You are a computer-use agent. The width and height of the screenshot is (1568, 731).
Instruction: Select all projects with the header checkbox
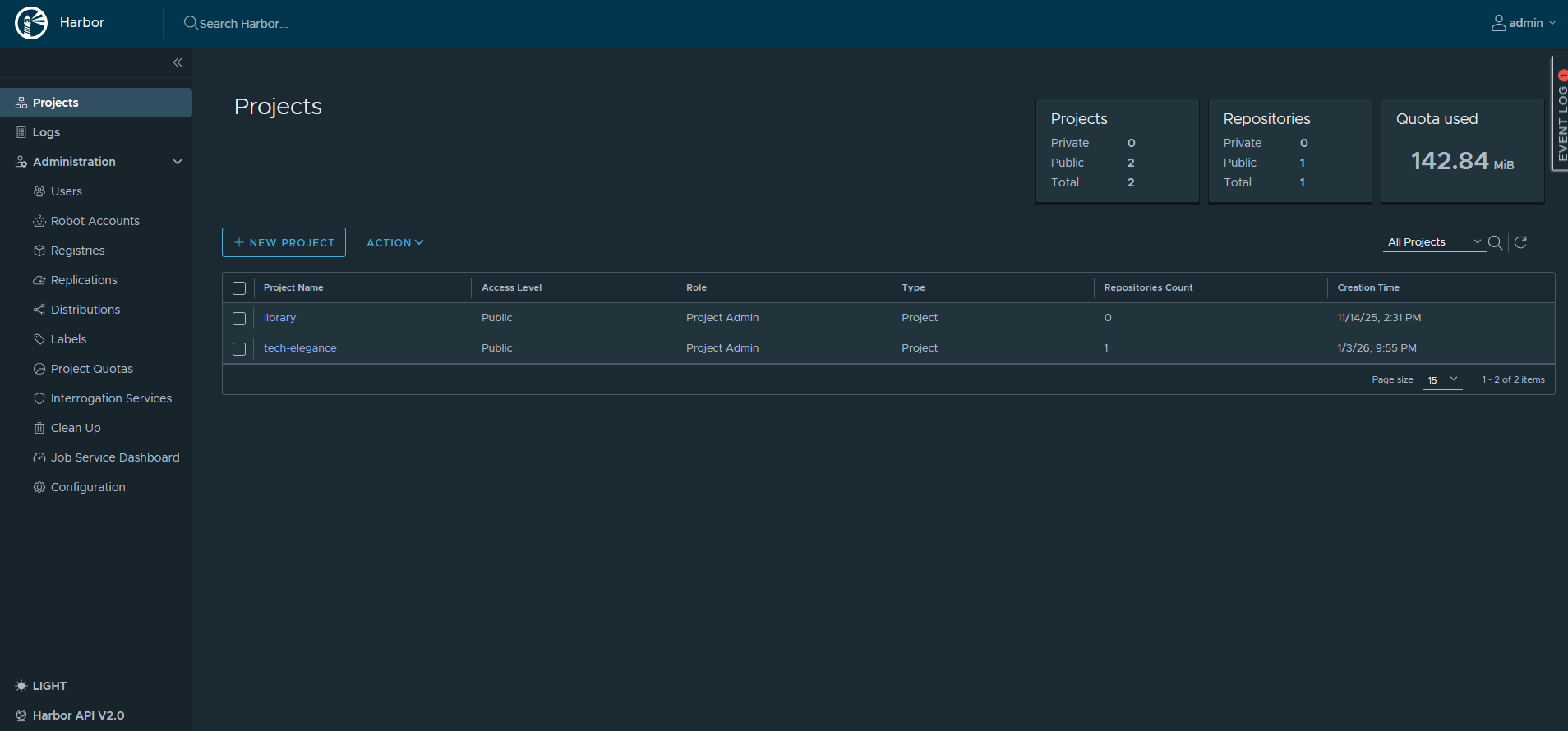pyautogui.click(x=239, y=288)
